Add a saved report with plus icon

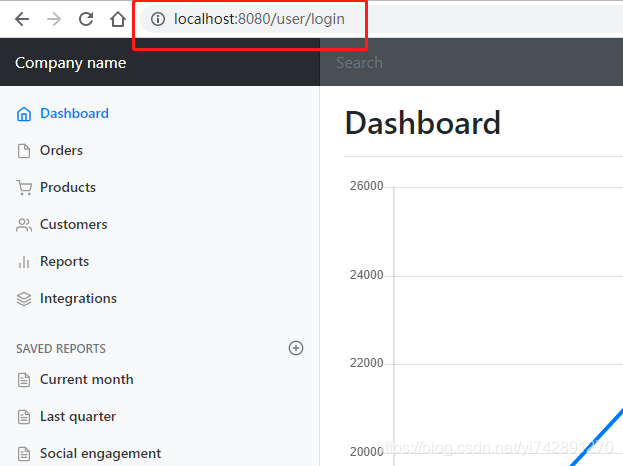[296, 348]
